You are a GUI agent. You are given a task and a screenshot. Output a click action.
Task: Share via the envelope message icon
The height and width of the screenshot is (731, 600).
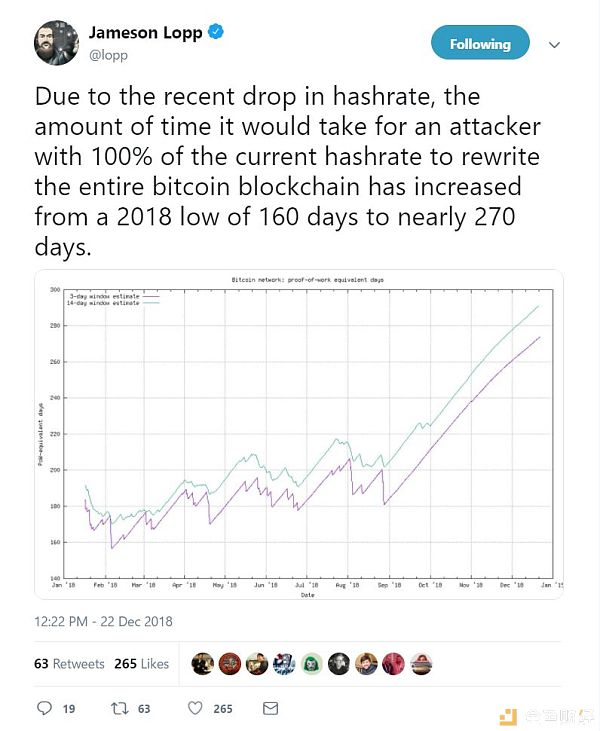point(270,709)
